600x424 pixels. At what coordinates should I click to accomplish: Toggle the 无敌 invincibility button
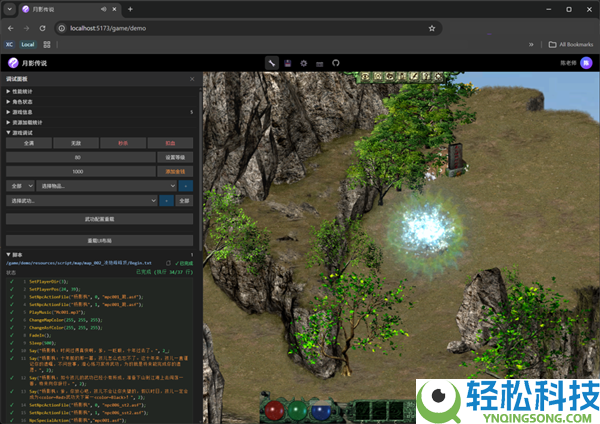coord(76,143)
